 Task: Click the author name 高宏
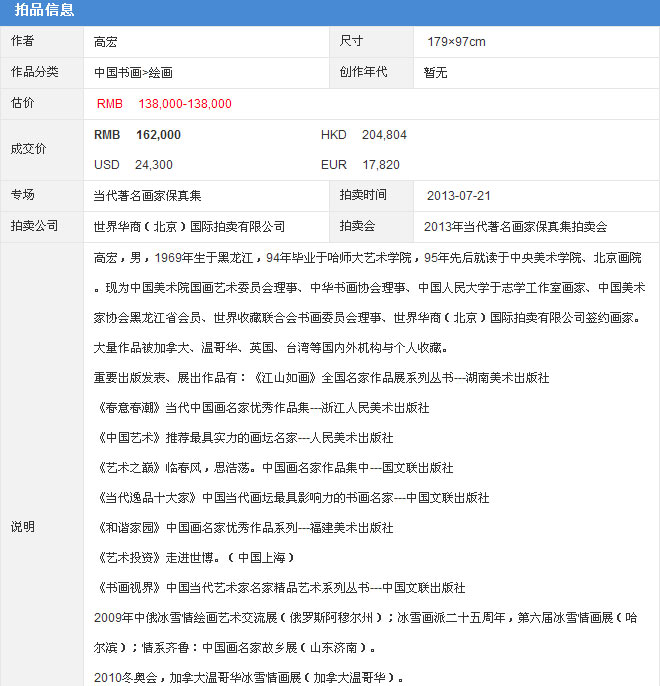[x=105, y=42]
